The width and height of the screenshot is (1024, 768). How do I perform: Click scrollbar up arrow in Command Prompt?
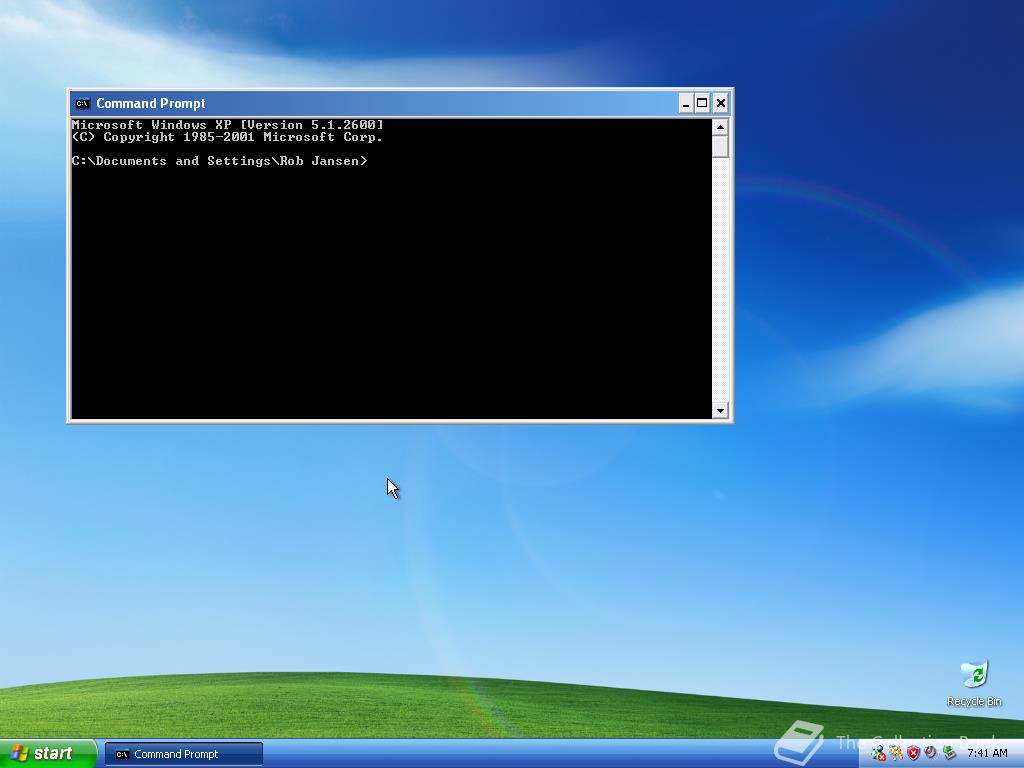(x=720, y=127)
